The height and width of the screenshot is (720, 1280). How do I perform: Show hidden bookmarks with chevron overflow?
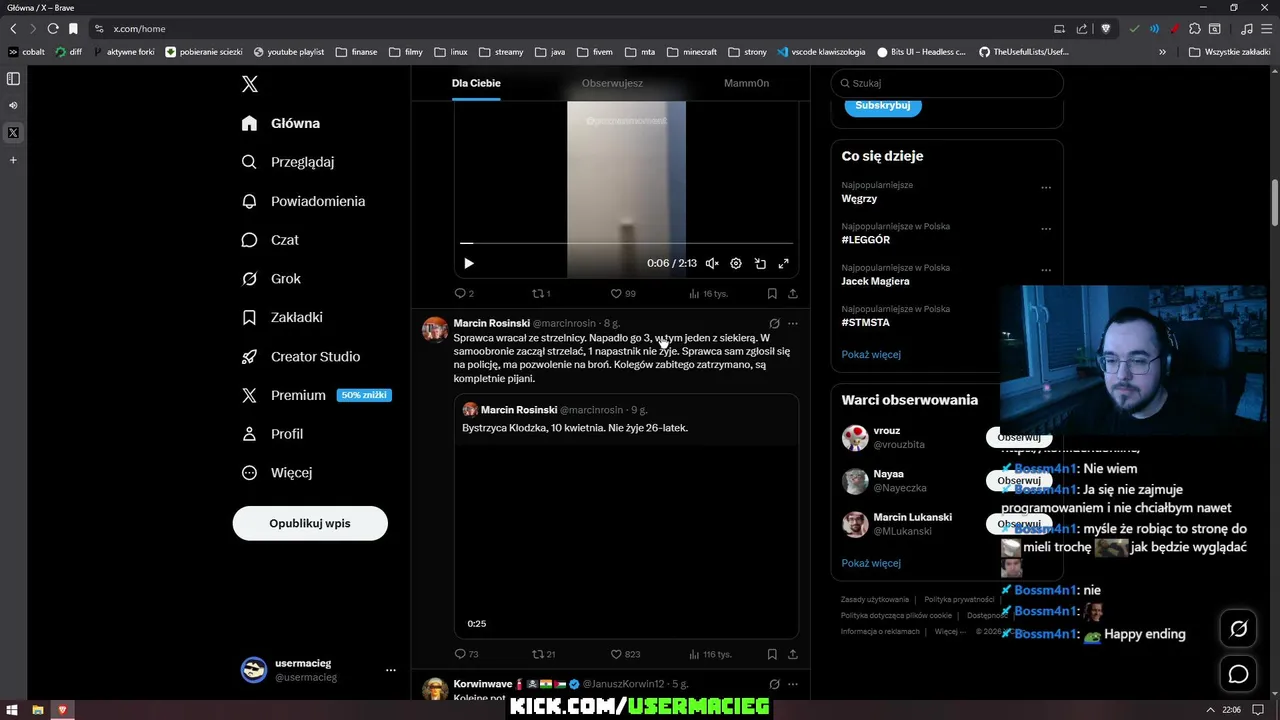(1162, 52)
